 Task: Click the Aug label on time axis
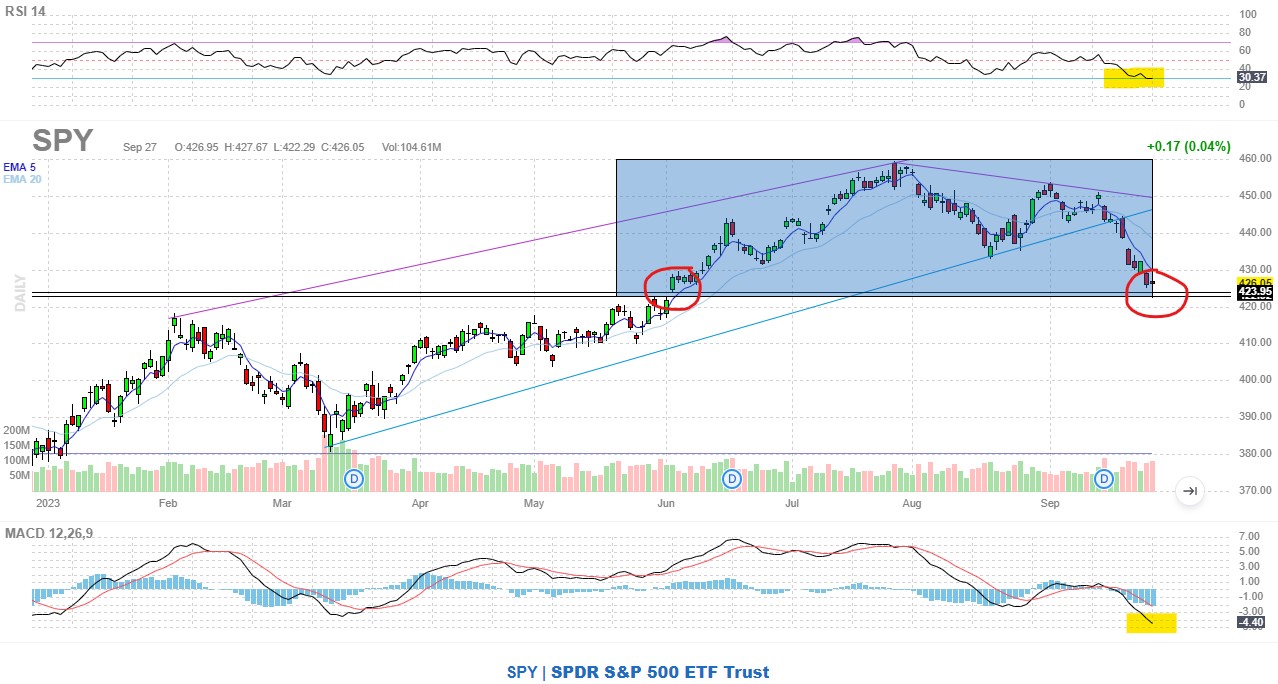tap(911, 505)
